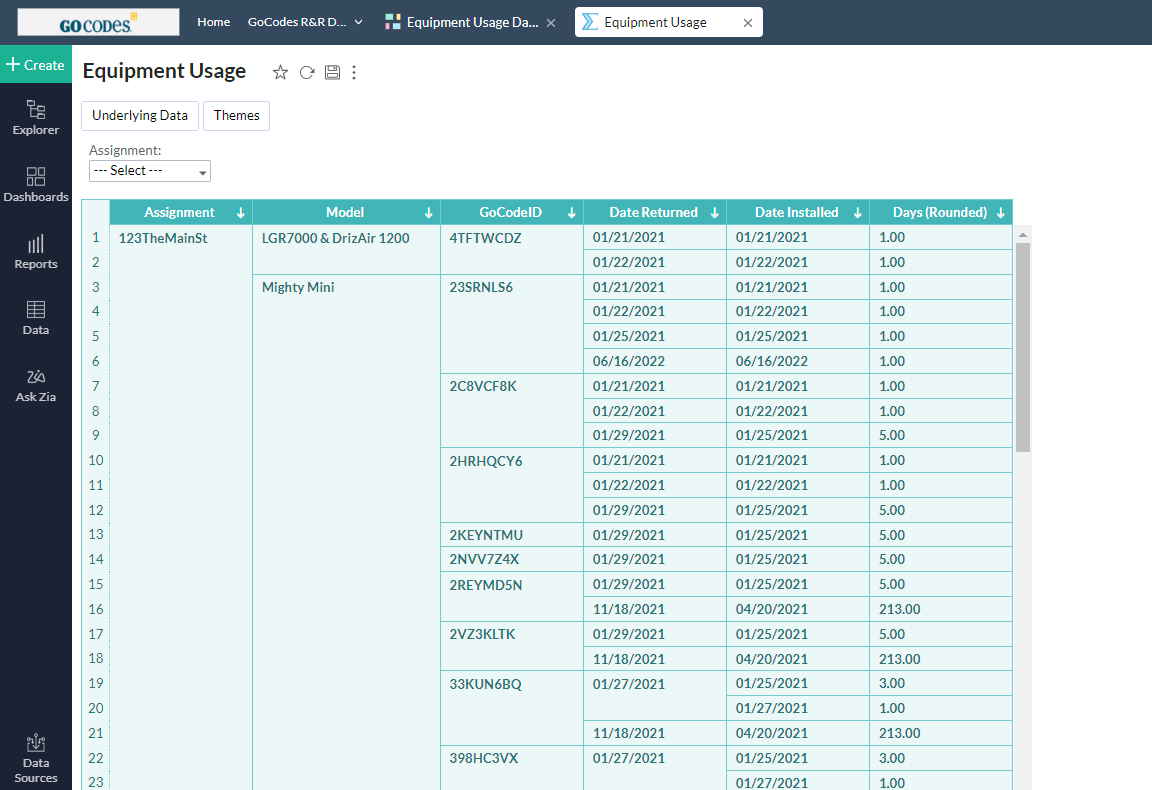This screenshot has width=1152, height=790.
Task: Refresh the Equipment Usage report
Action: tap(307, 72)
